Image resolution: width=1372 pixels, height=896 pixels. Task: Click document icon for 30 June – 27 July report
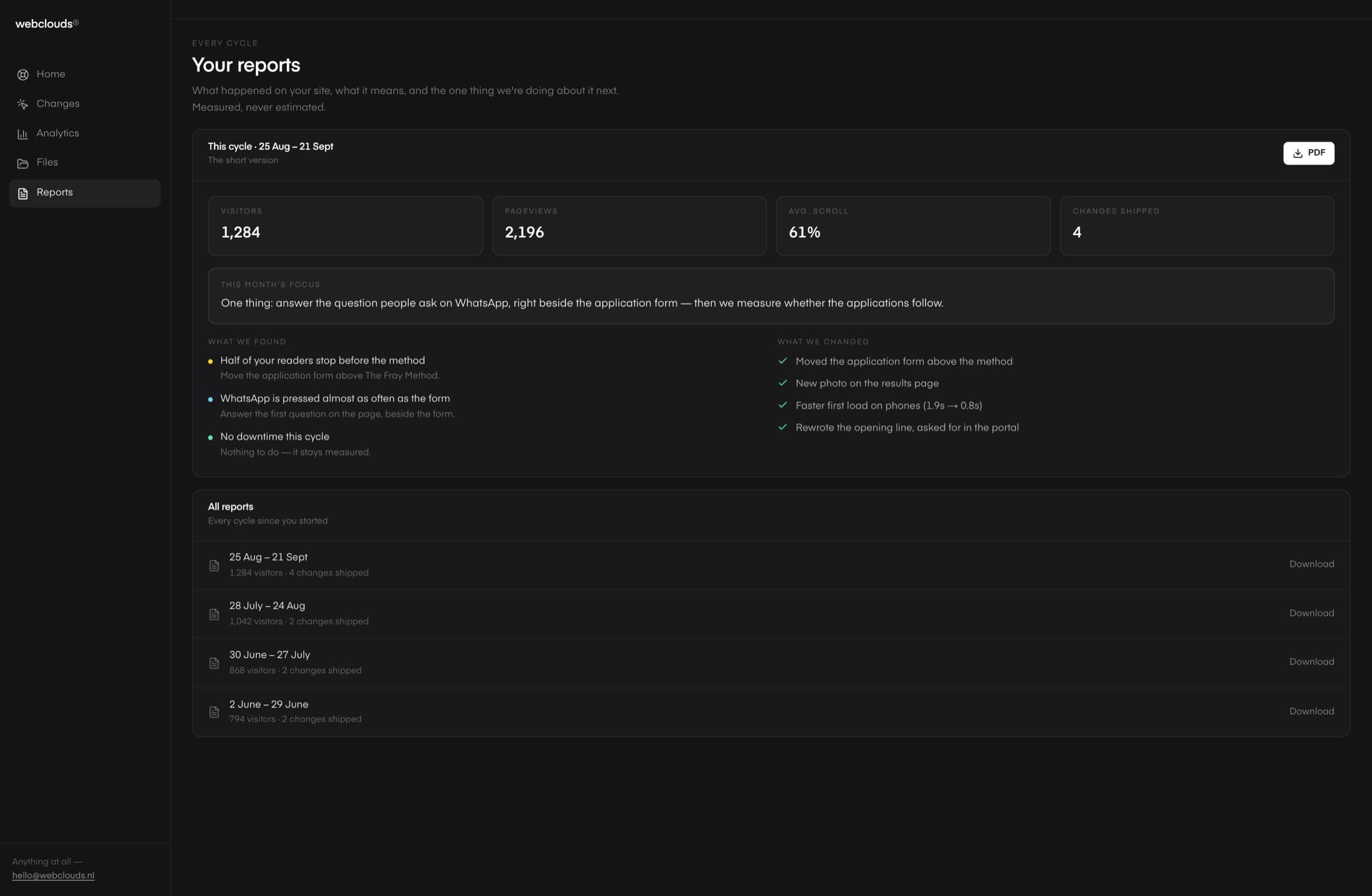[x=214, y=663]
